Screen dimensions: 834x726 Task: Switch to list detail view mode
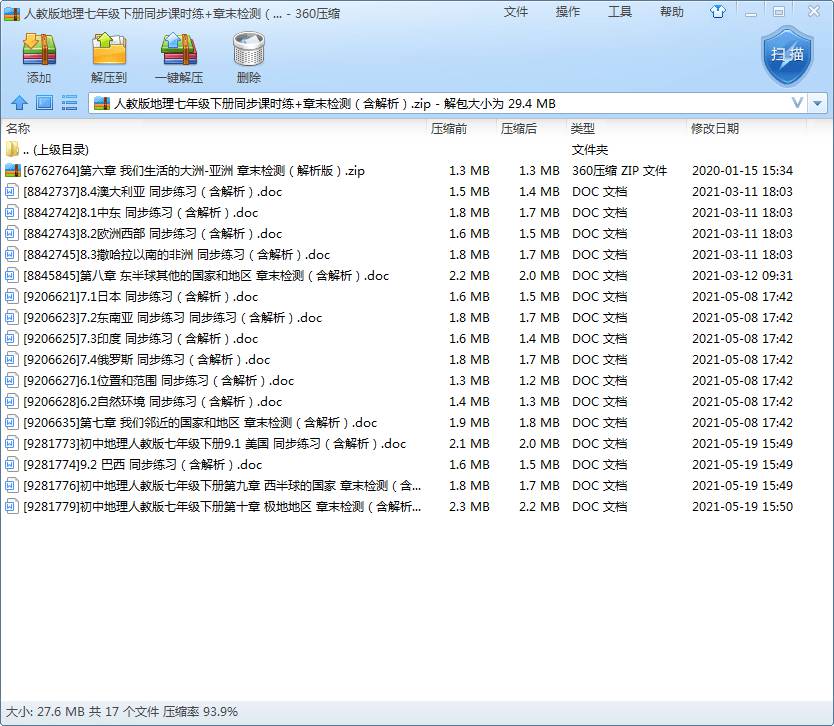[x=69, y=103]
